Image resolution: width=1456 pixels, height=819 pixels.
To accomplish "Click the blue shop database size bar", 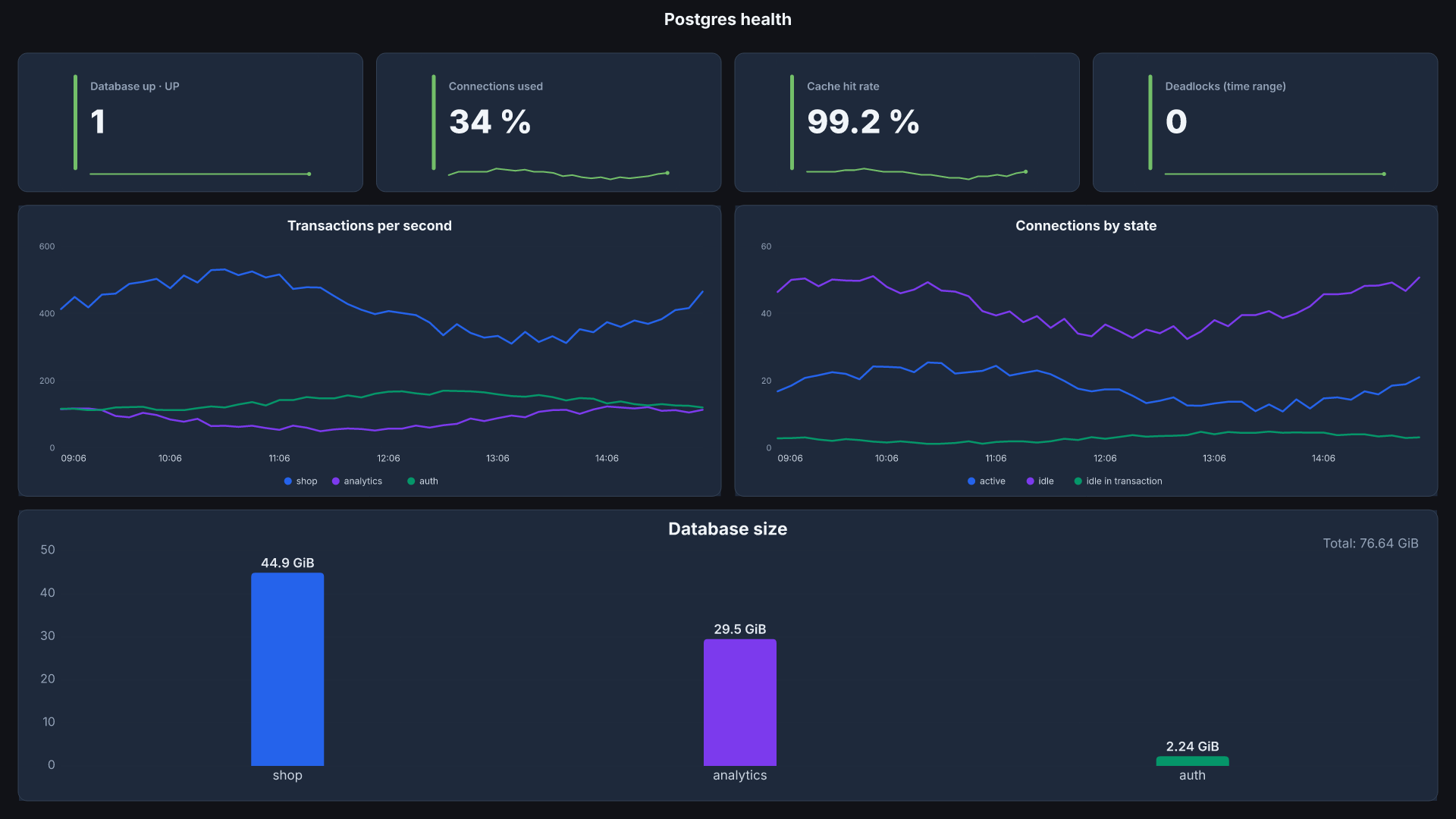I will [287, 669].
